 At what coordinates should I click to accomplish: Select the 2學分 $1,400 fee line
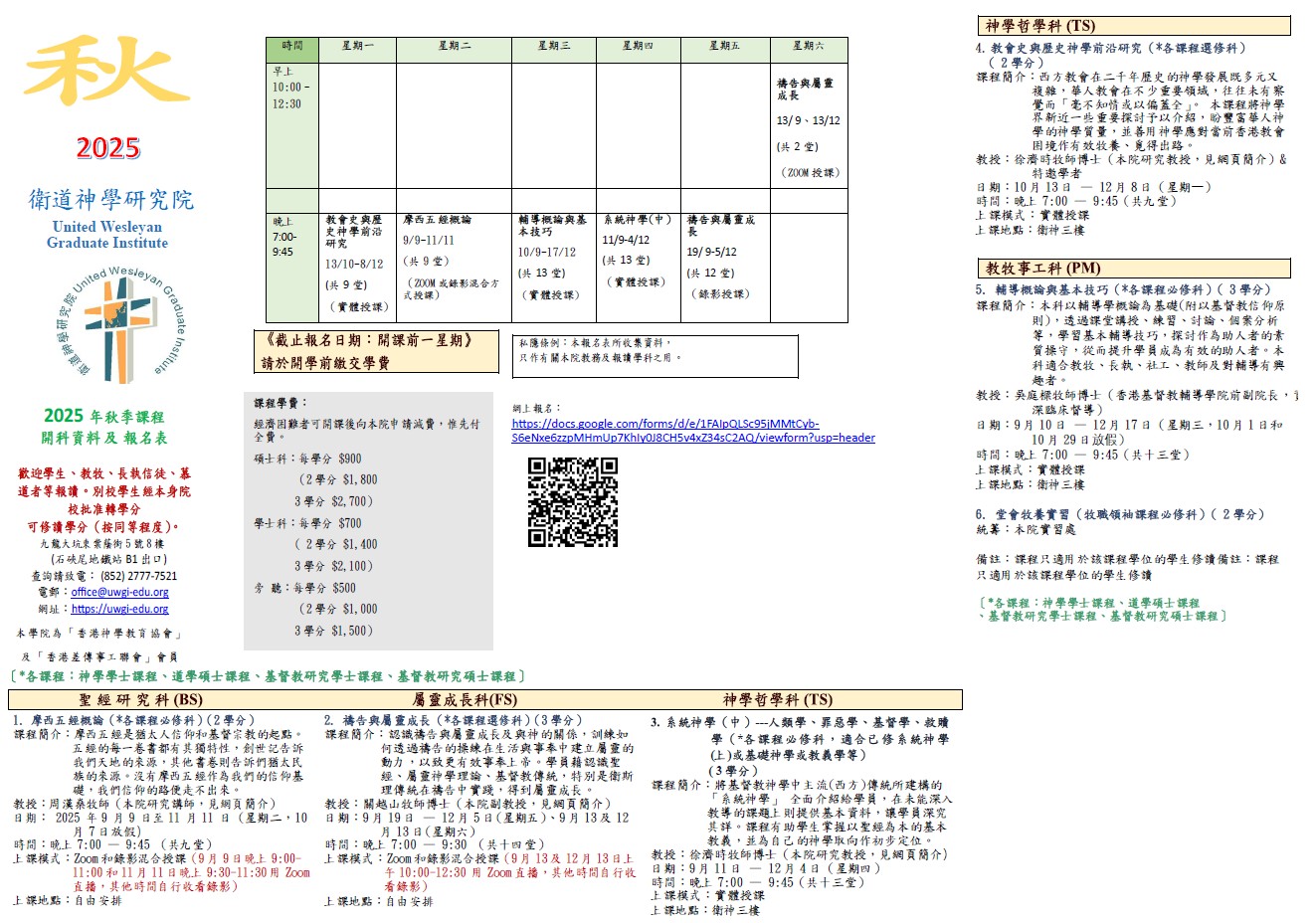[x=335, y=544]
